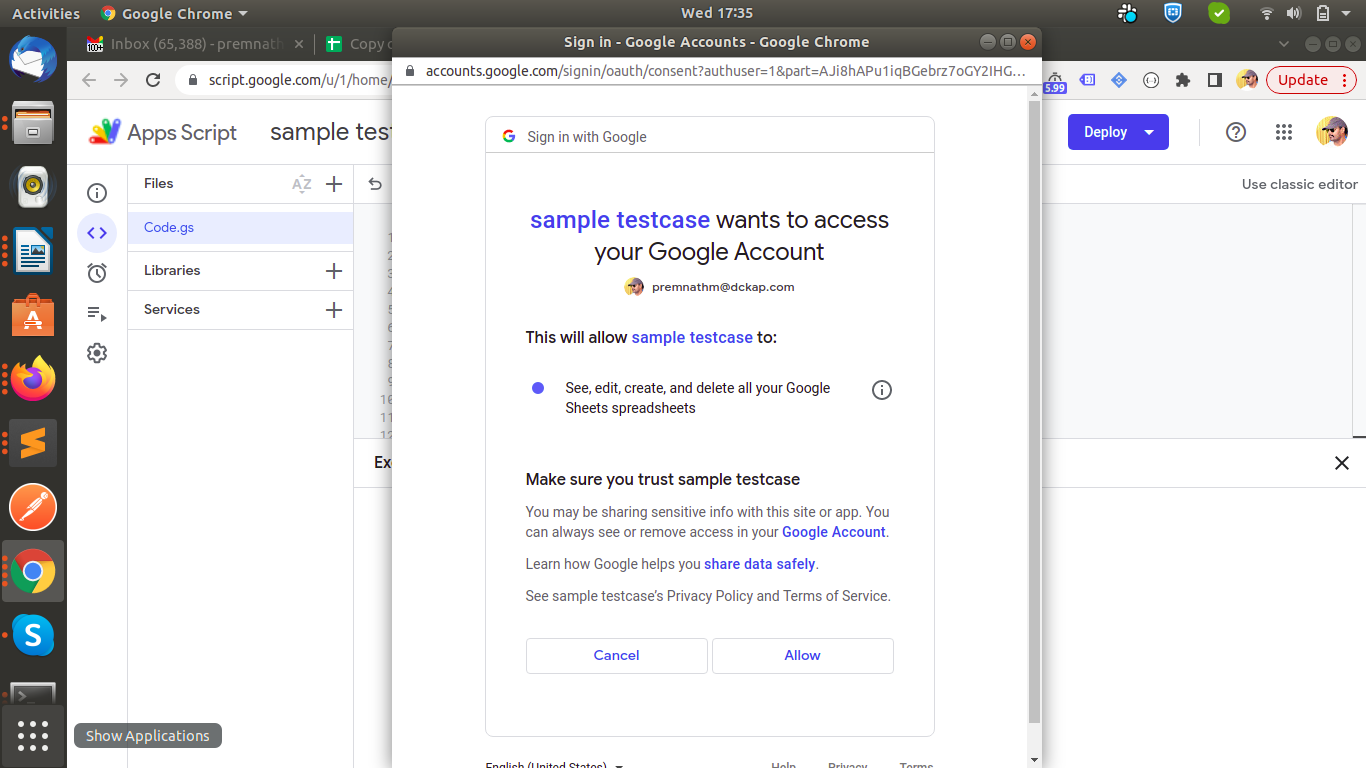Click the Chrome profile avatar in toolbar
The height and width of the screenshot is (768, 1366).
[1247, 80]
